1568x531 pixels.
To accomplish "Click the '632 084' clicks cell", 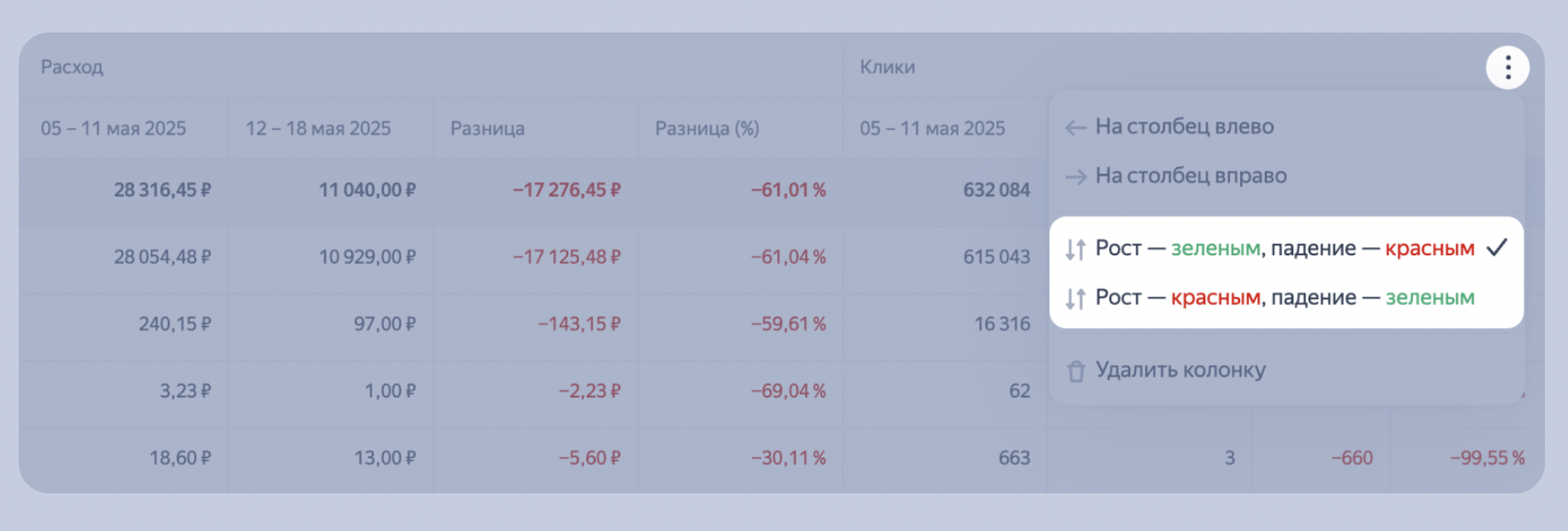I will pyautogui.click(x=996, y=190).
